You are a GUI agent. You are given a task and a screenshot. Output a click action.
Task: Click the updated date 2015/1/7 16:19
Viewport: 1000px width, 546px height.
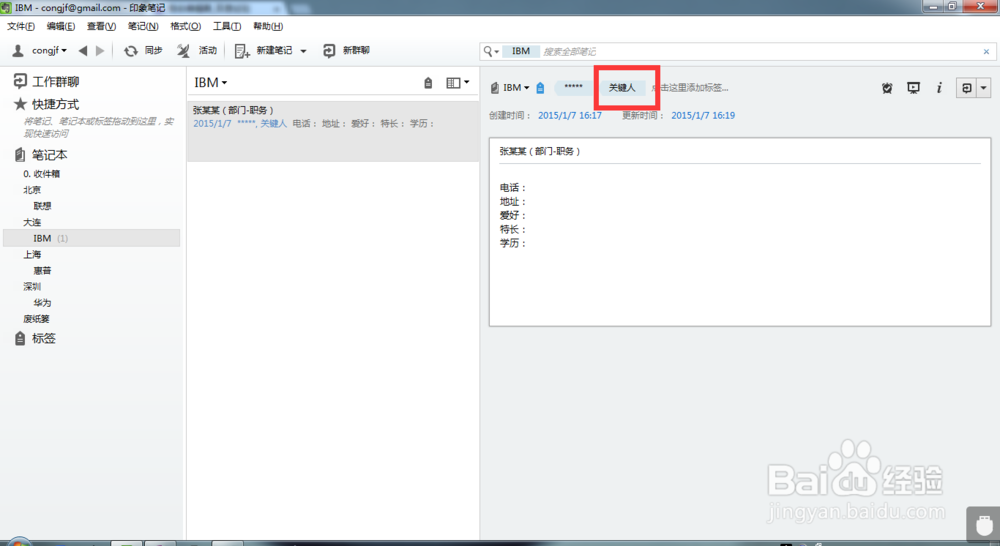tap(703, 115)
